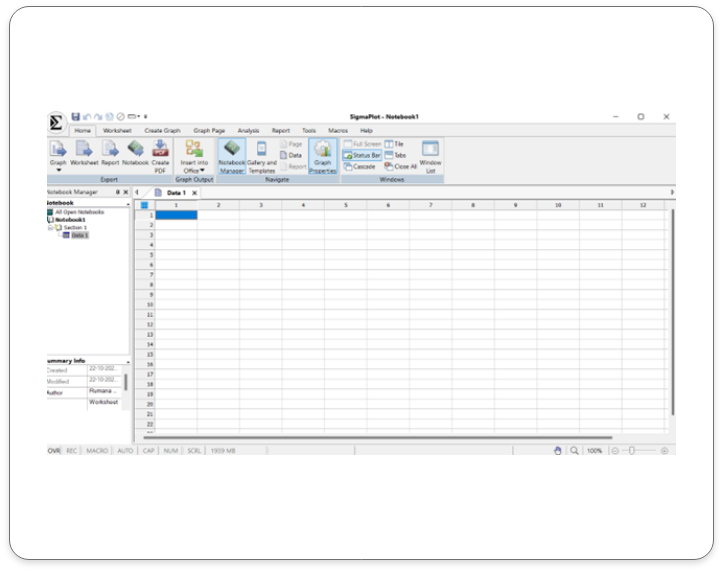723x572 pixels.
Task: Click the magnifier zoom icon in status bar
Action: pyautogui.click(x=574, y=451)
